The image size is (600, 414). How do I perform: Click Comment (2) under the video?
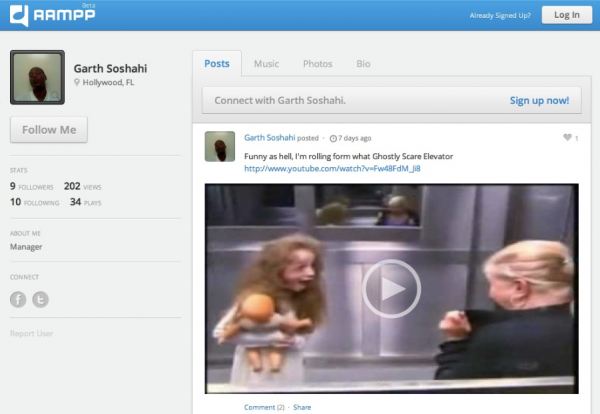pos(264,407)
